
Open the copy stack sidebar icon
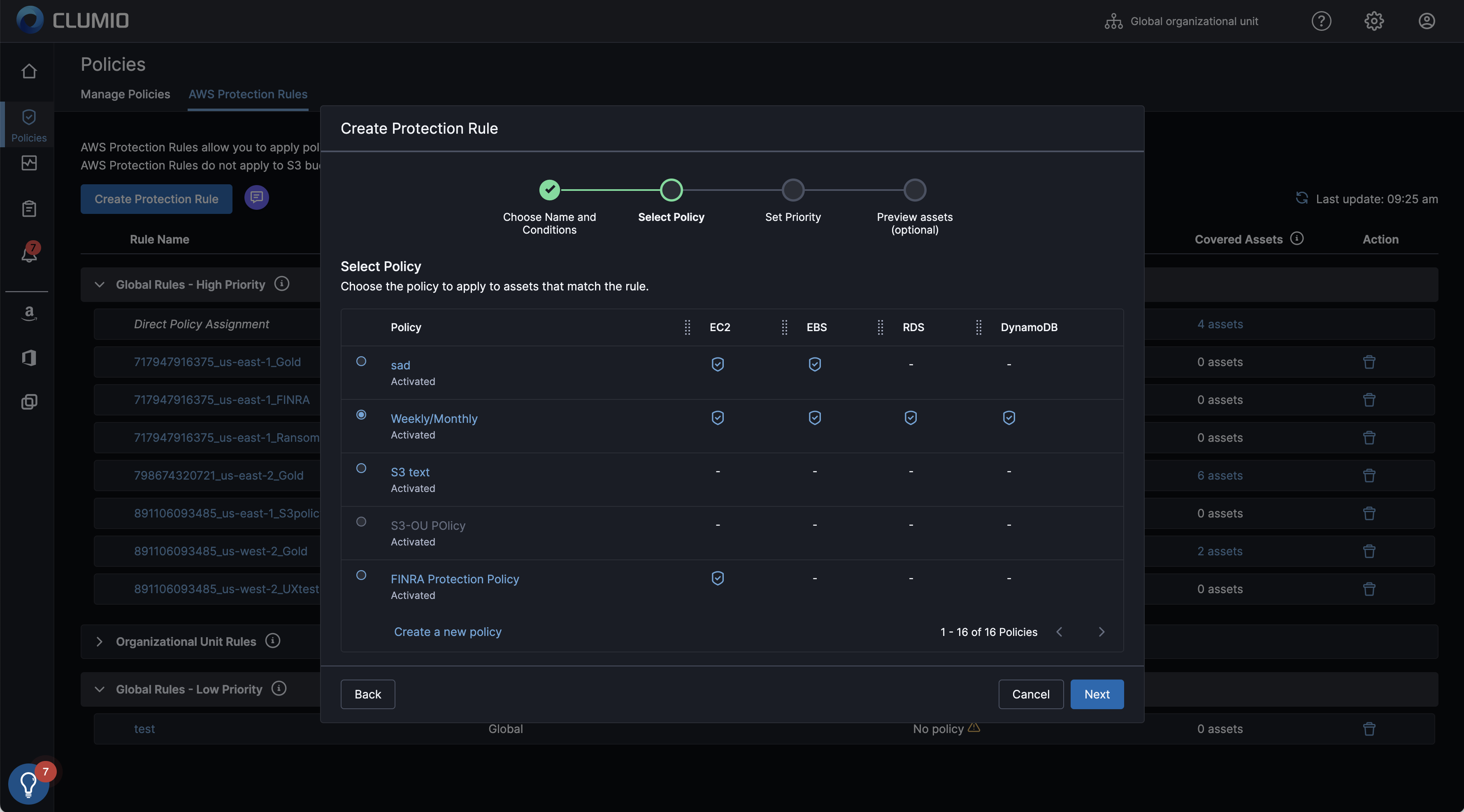tap(29, 402)
